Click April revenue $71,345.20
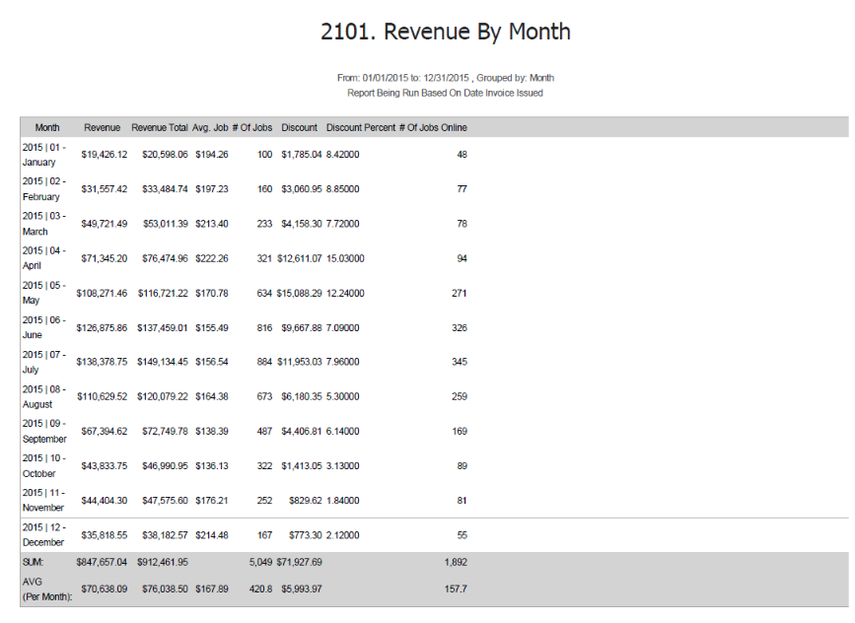Screen dimensions: 855x623 click(x=104, y=258)
